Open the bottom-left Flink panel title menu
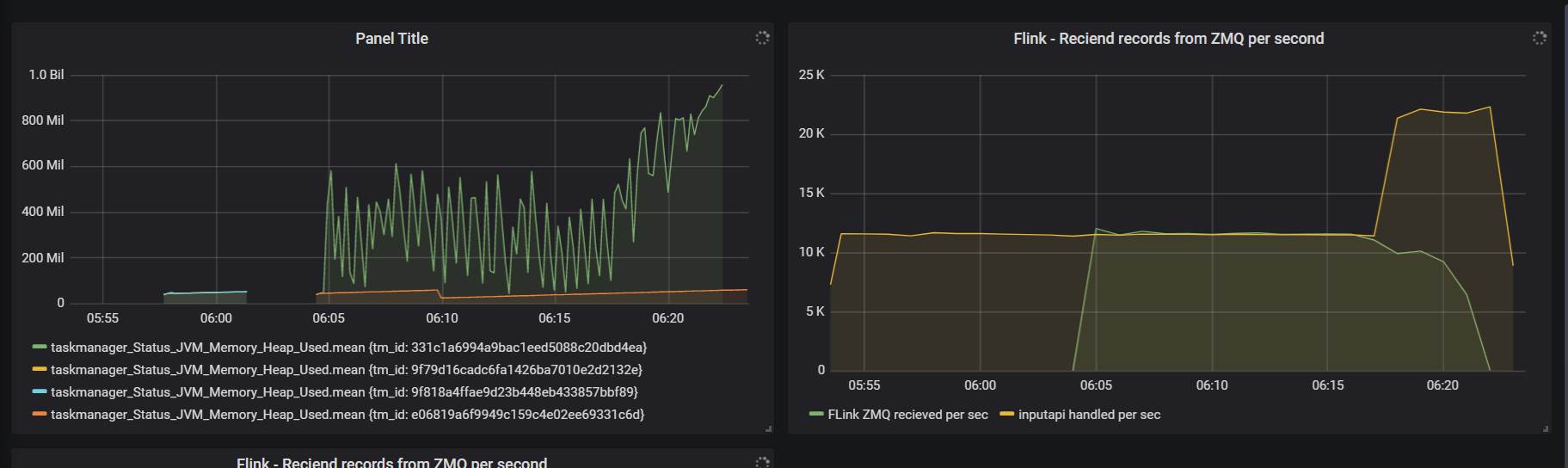Viewport: 1568px width, 468px height. 391,463
